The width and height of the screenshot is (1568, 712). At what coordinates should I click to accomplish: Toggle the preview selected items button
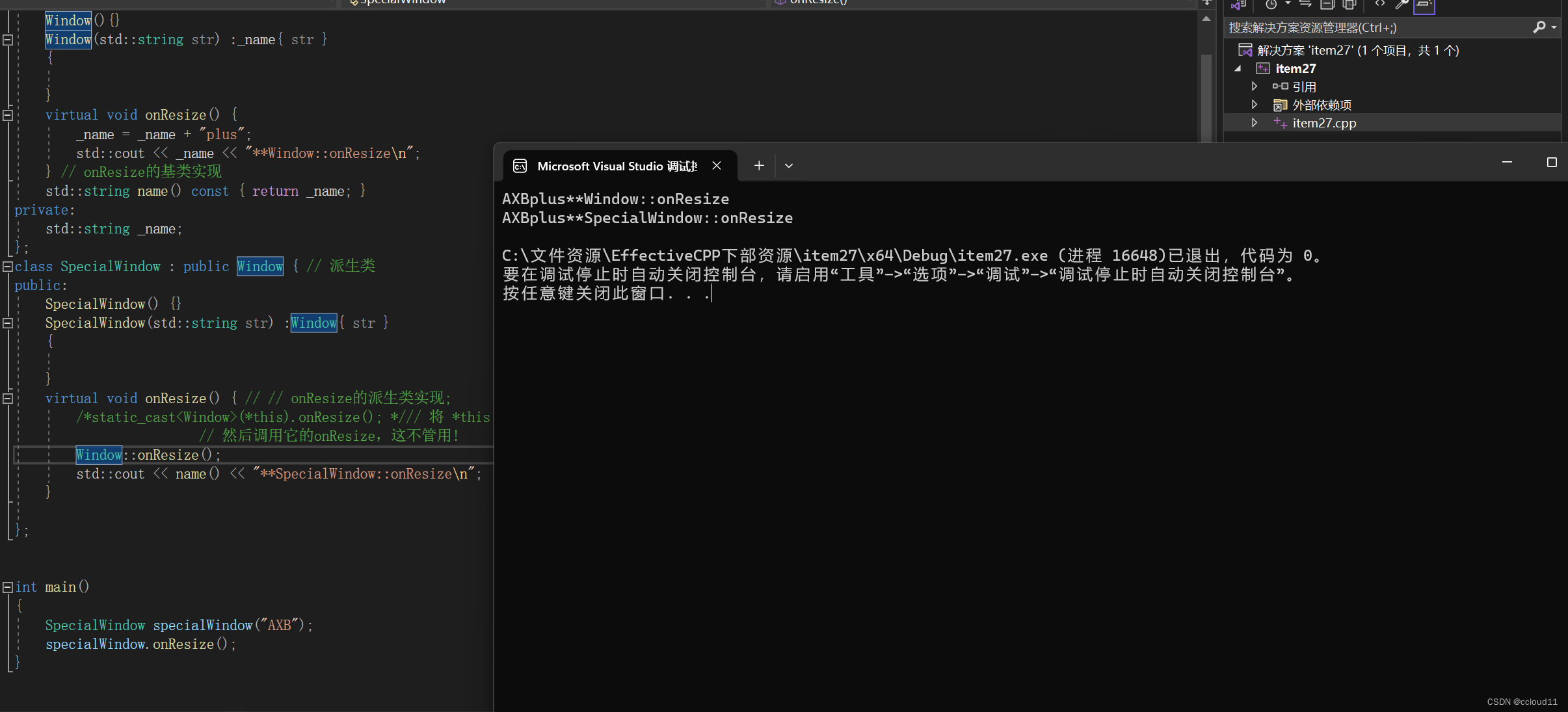[x=1424, y=5]
